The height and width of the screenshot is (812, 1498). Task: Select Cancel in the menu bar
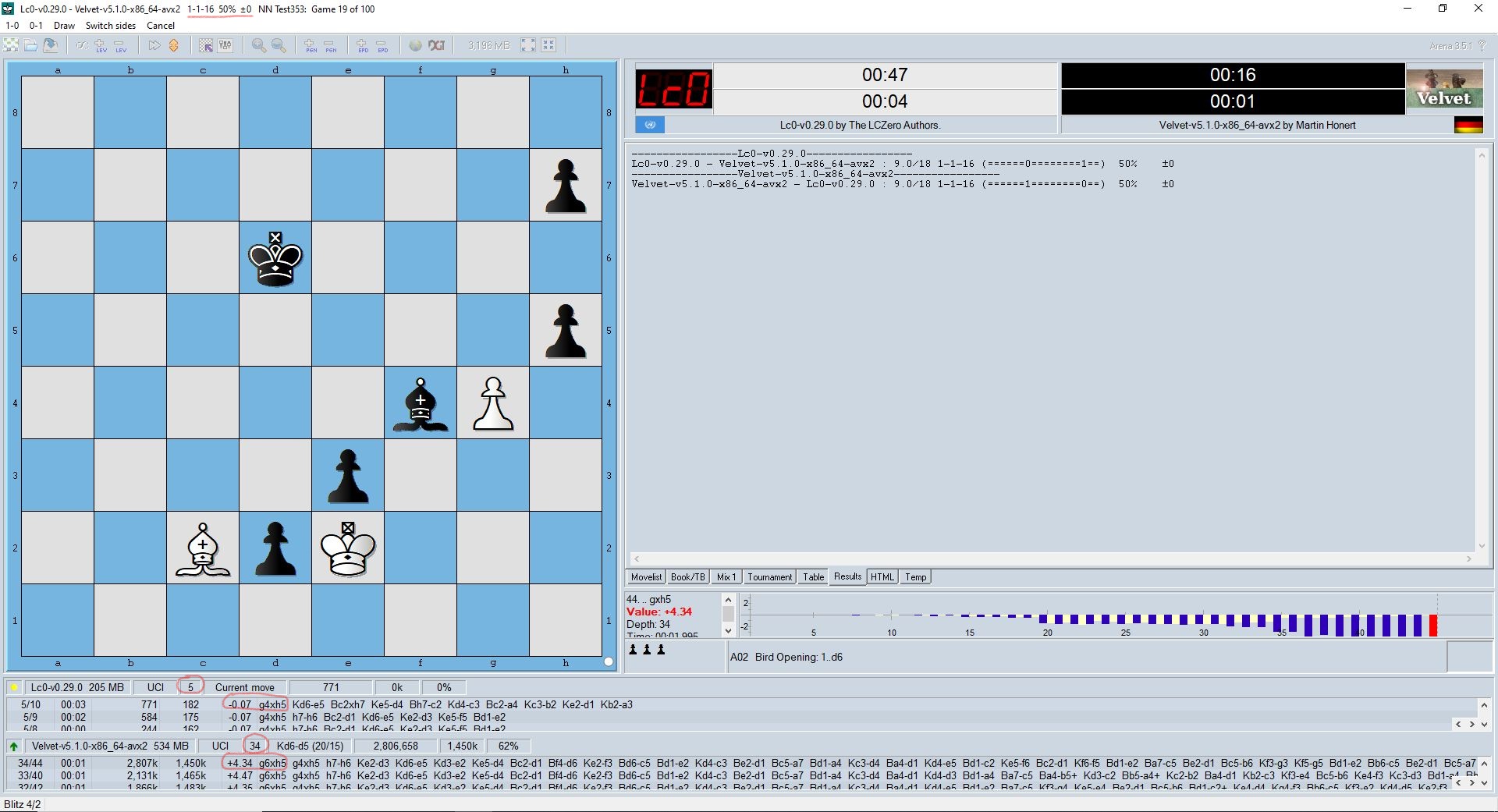(161, 25)
